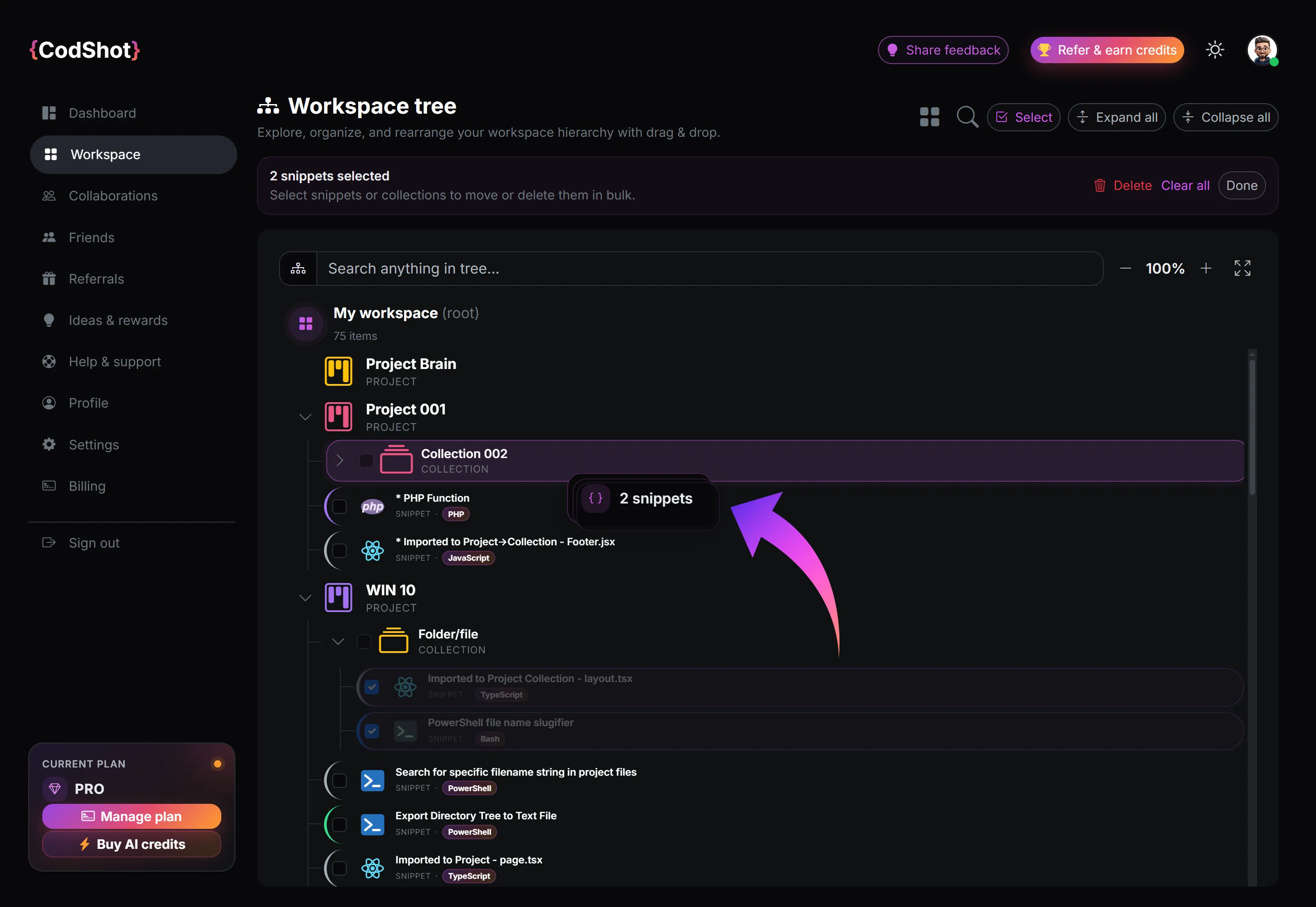Click the Manage plan button

pos(131,816)
